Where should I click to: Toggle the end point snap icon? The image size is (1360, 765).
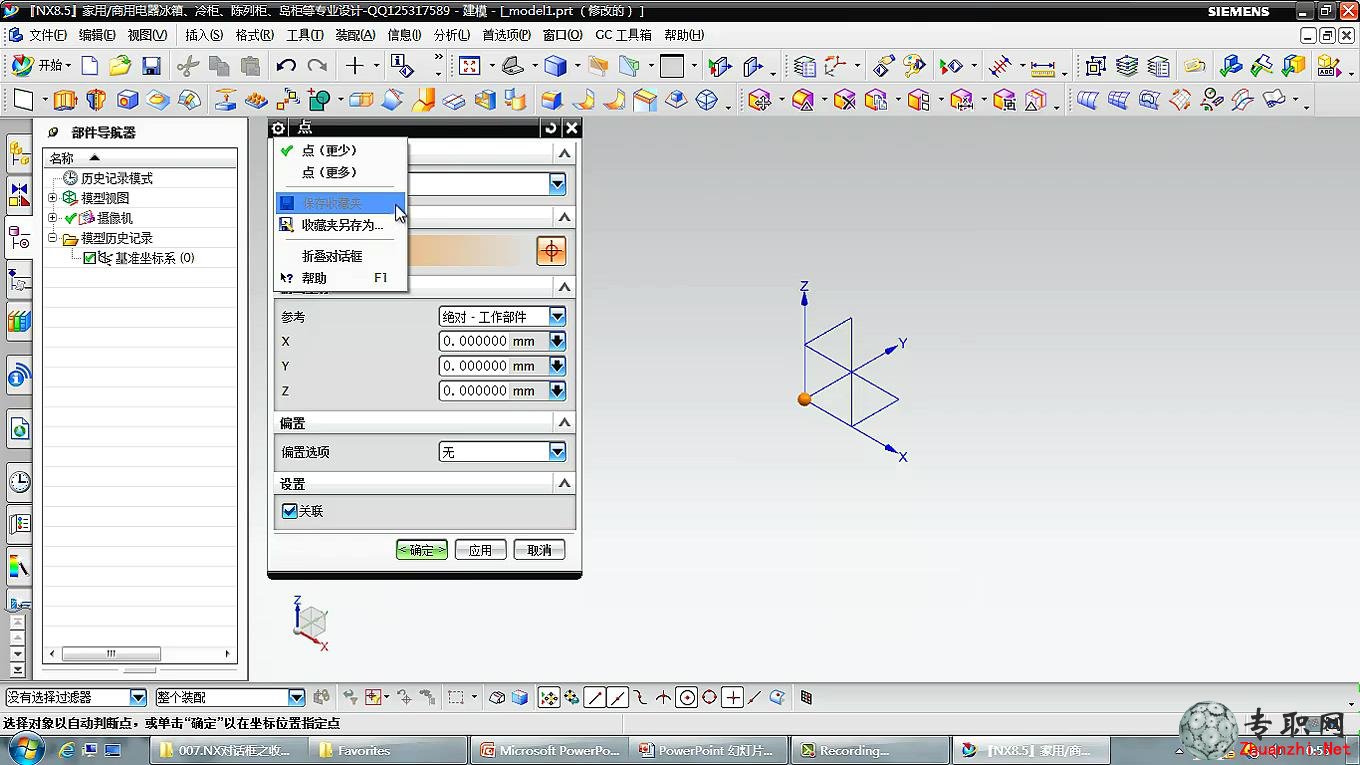click(595, 698)
